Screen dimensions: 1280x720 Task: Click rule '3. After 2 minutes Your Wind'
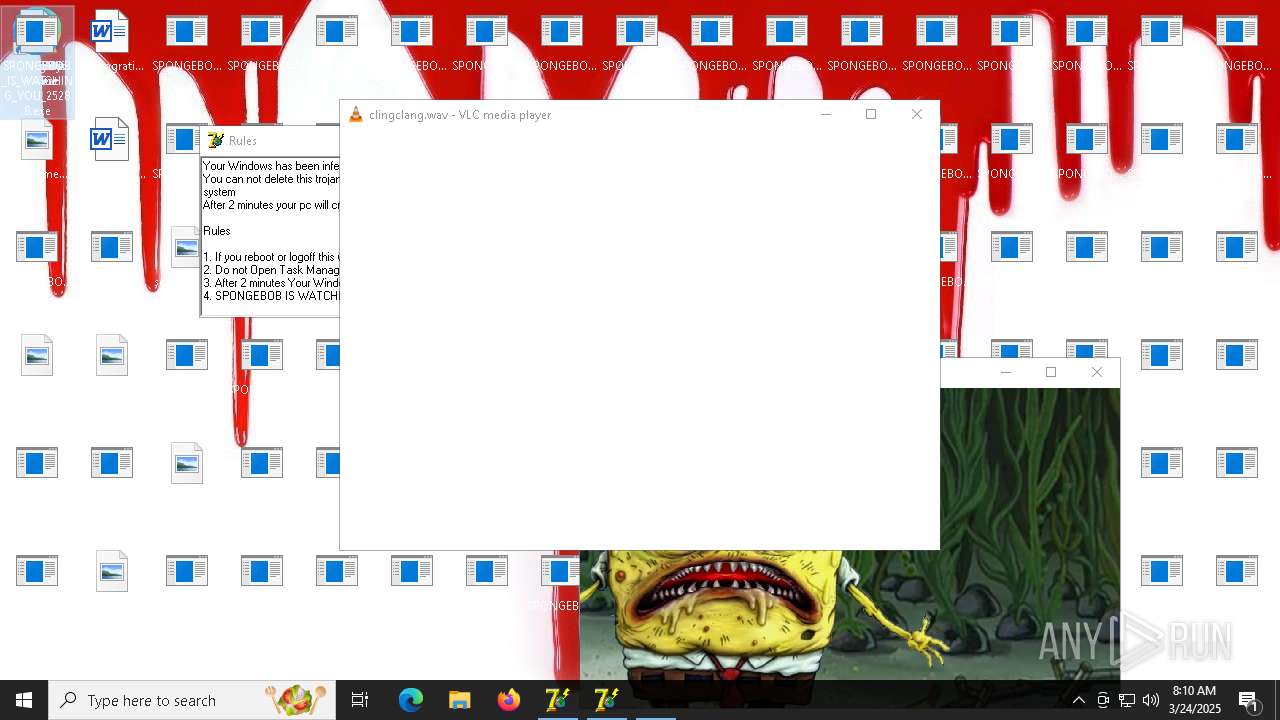point(271,283)
